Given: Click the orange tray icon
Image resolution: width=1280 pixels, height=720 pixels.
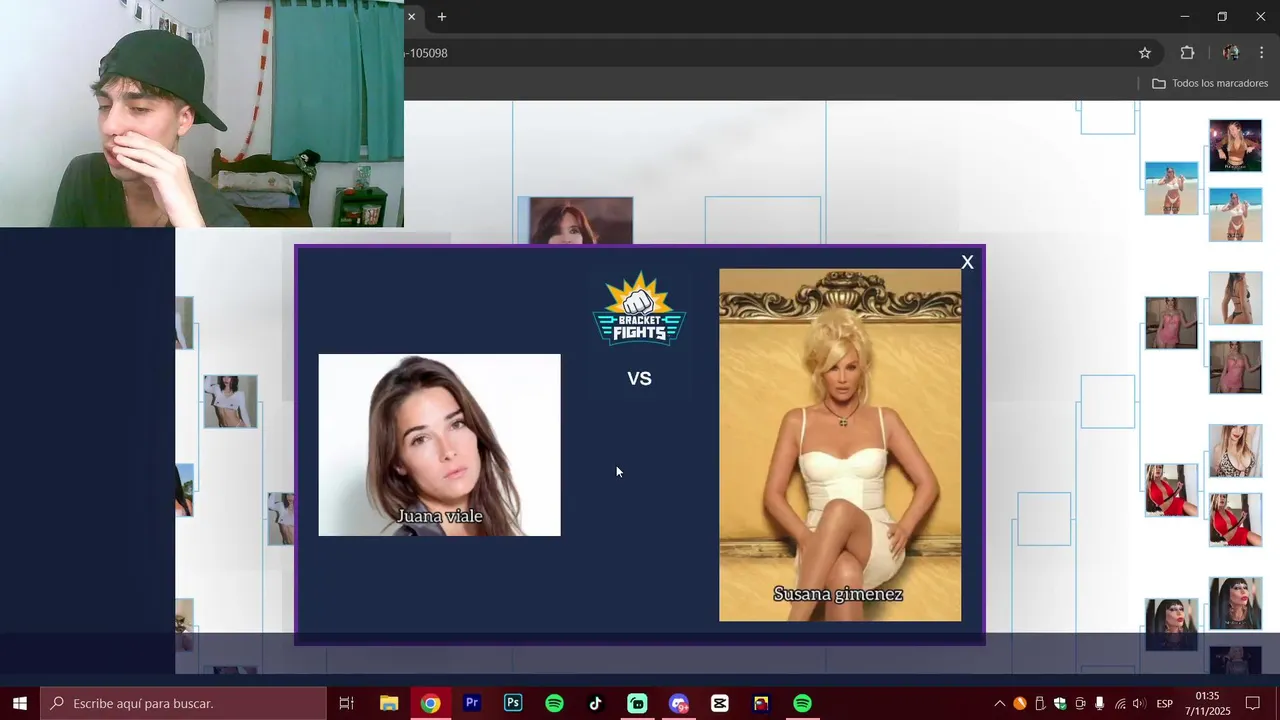Looking at the screenshot, I should (x=1020, y=704).
